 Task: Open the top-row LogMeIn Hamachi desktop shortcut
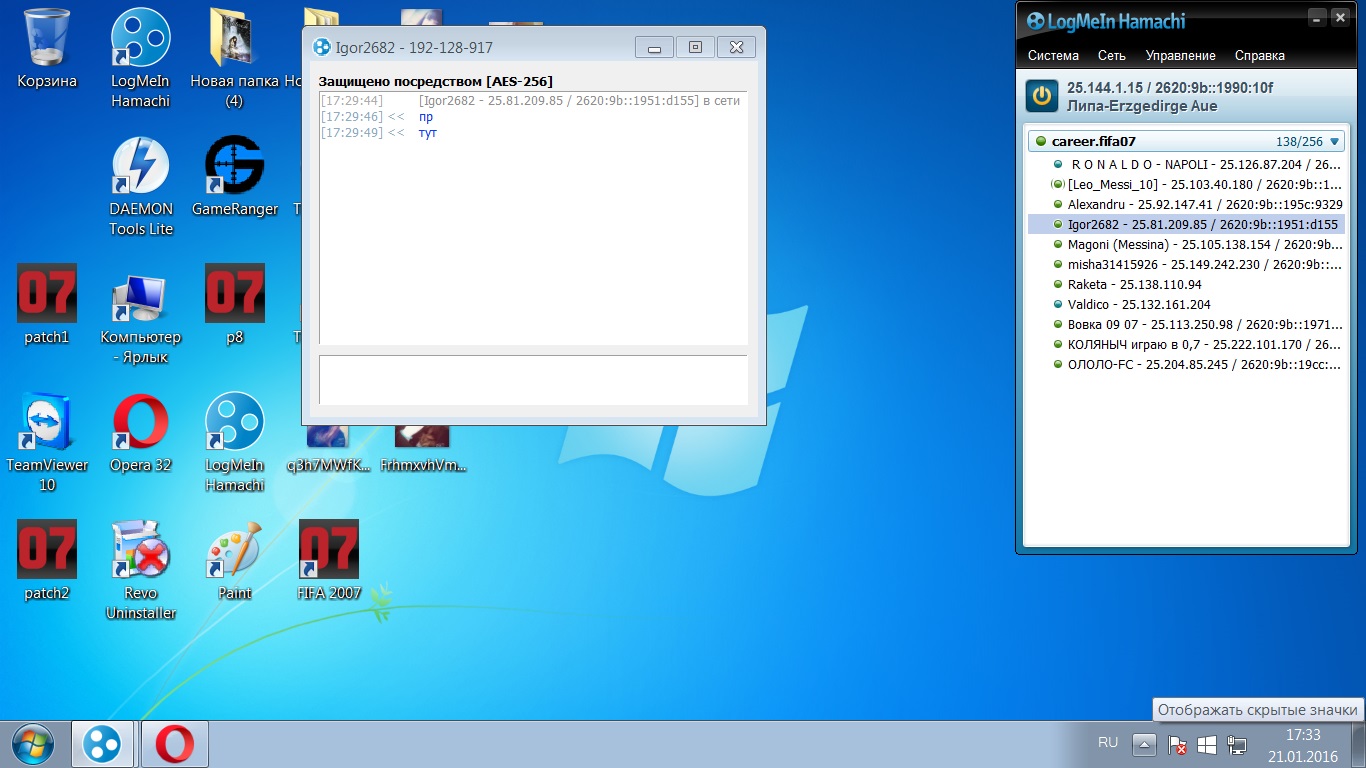[x=140, y=58]
